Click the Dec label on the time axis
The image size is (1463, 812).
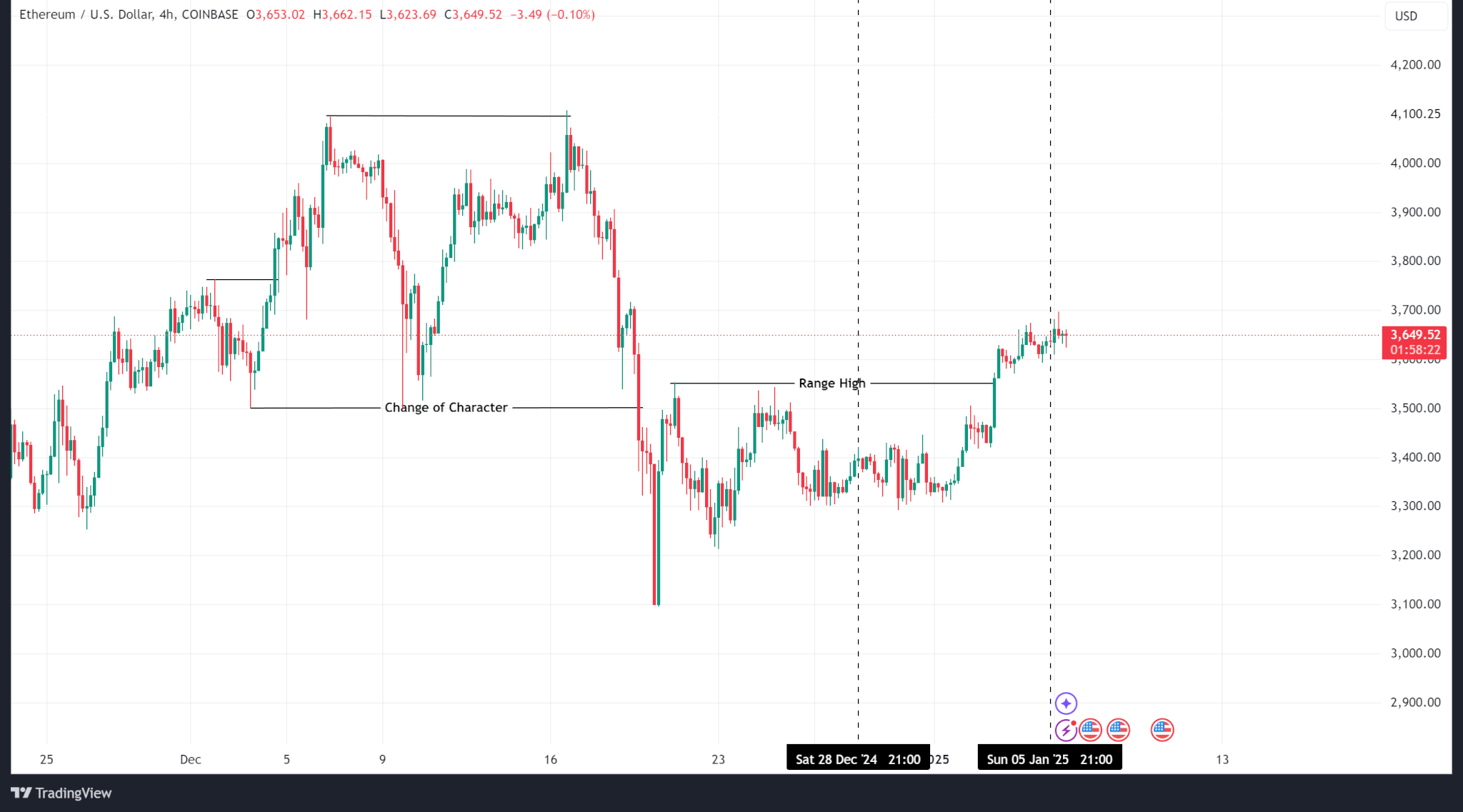click(191, 759)
